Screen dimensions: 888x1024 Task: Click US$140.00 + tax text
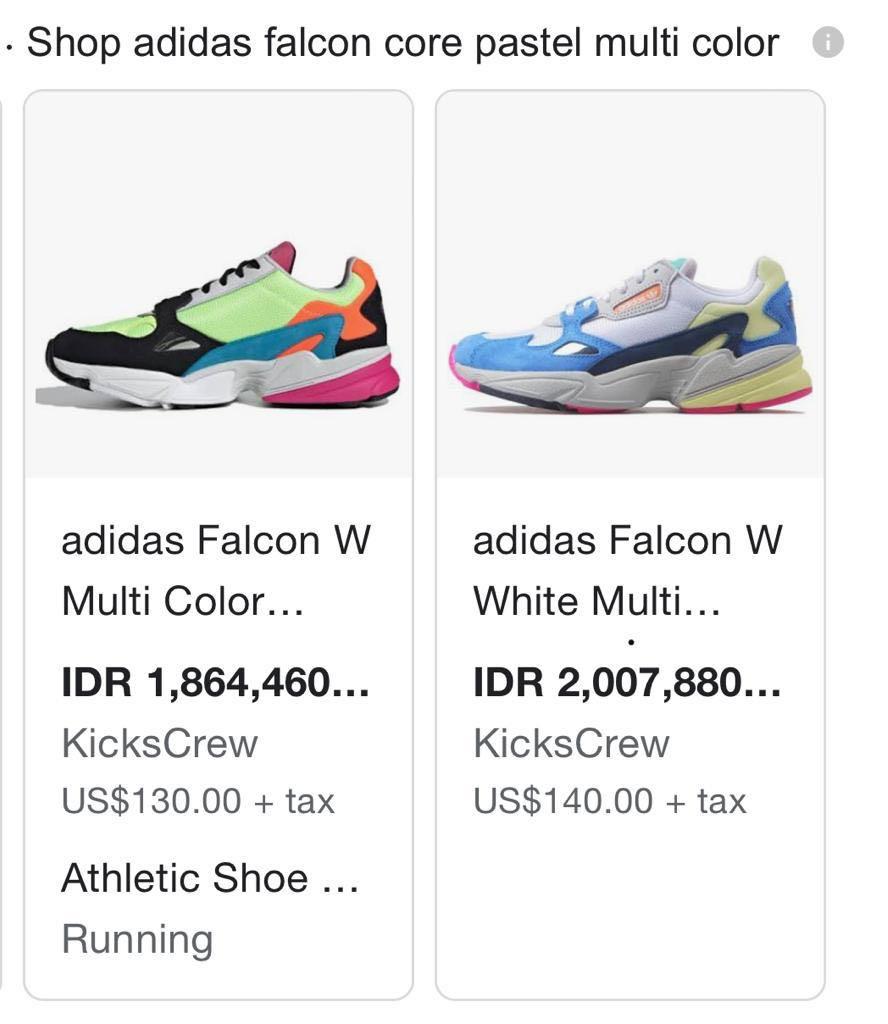click(x=609, y=801)
